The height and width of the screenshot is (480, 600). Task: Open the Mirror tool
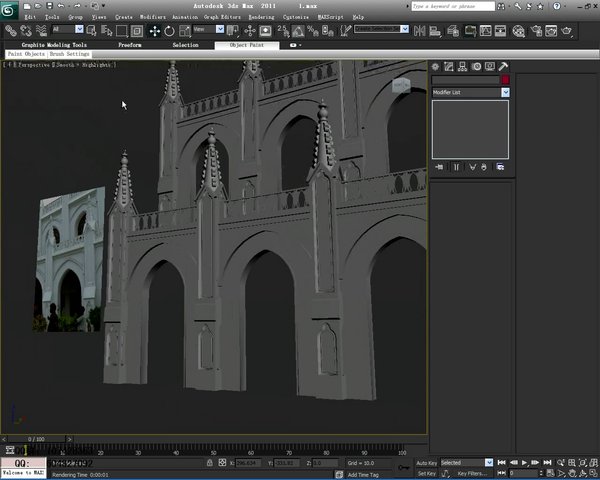coord(419,31)
